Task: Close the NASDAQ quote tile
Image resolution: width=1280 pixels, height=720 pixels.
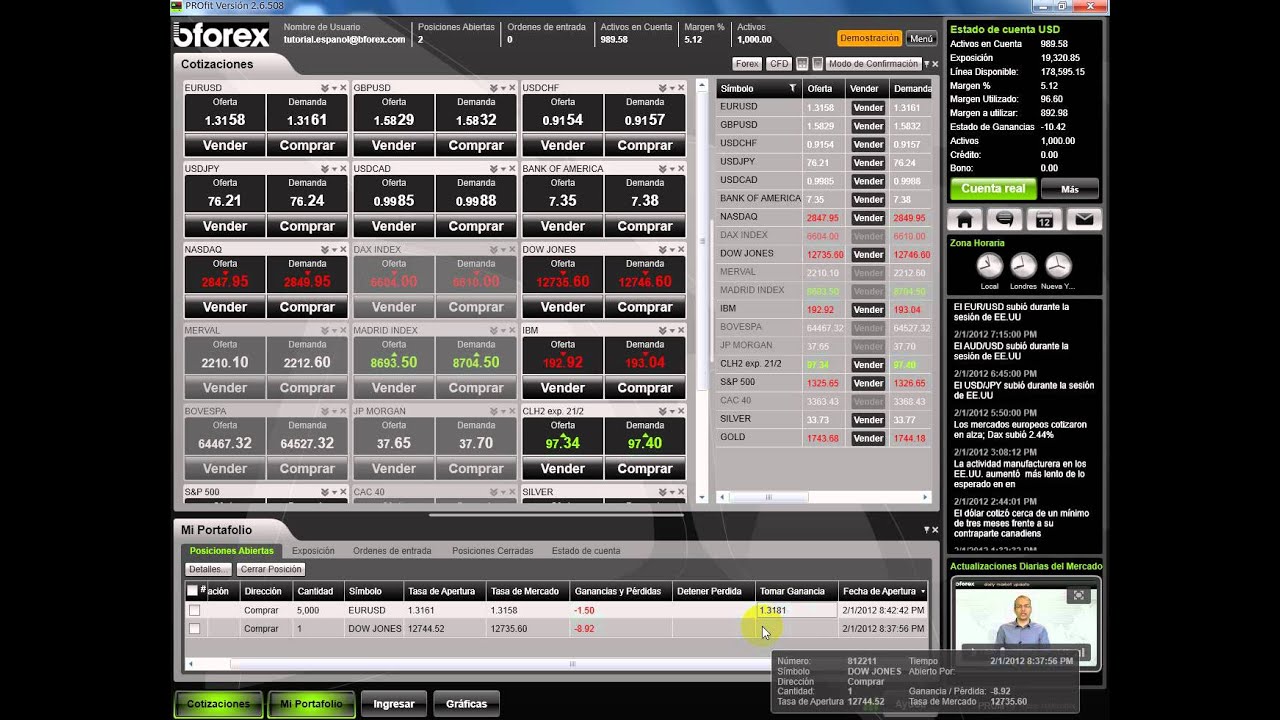Action: click(343, 250)
